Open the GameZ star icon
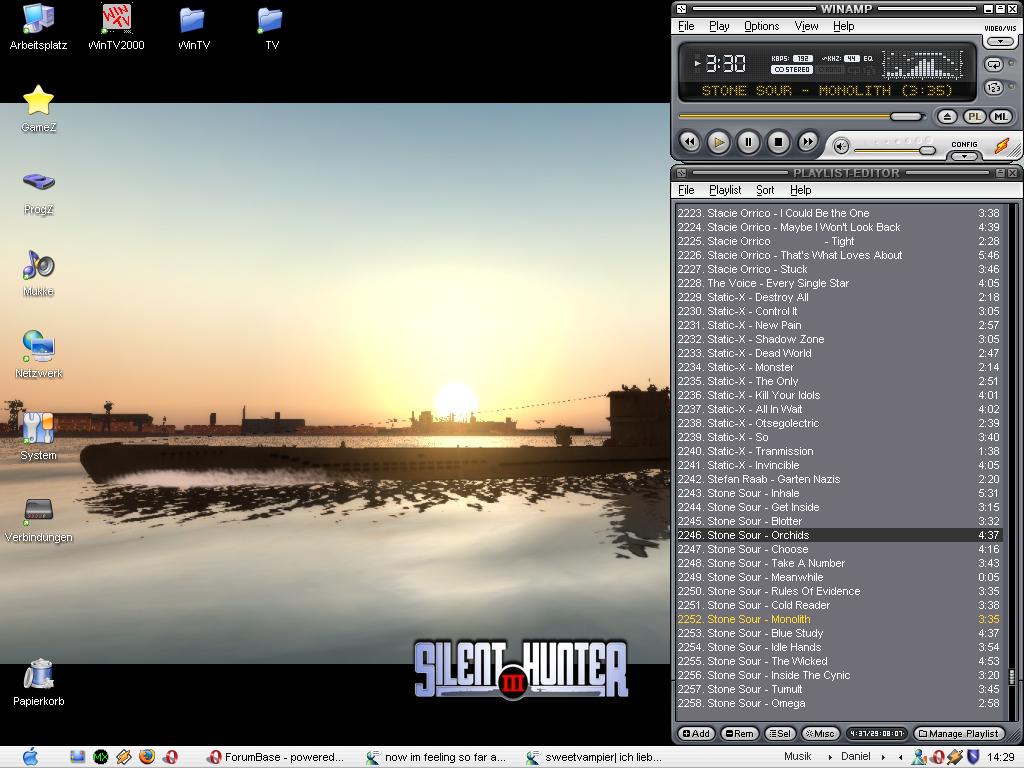Screen dimensions: 1024x768 38,109
